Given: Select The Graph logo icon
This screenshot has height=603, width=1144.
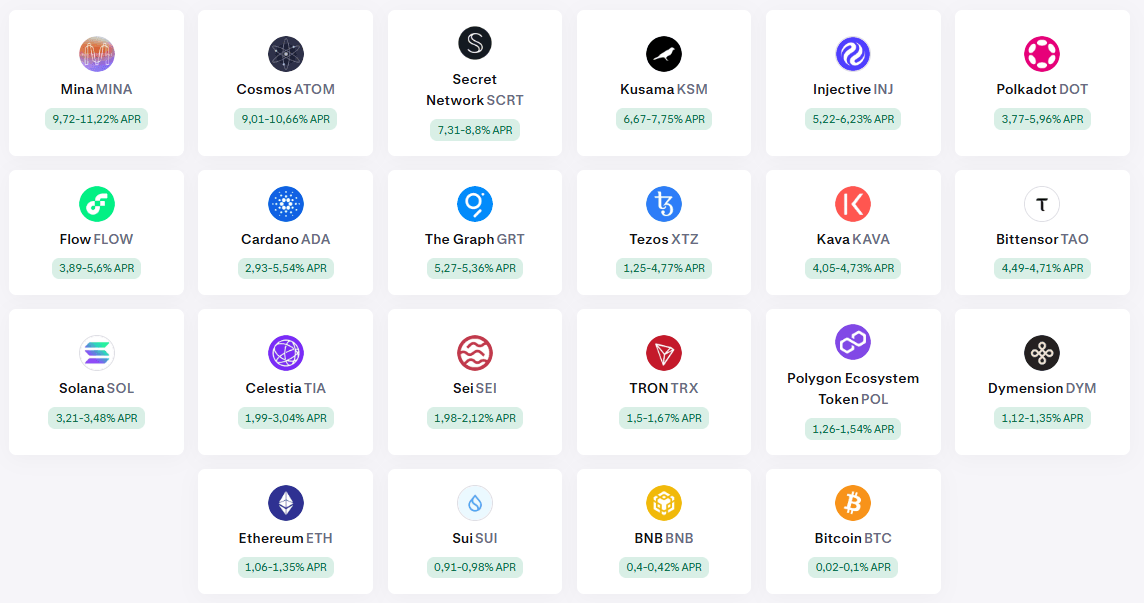Looking at the screenshot, I should point(474,204).
